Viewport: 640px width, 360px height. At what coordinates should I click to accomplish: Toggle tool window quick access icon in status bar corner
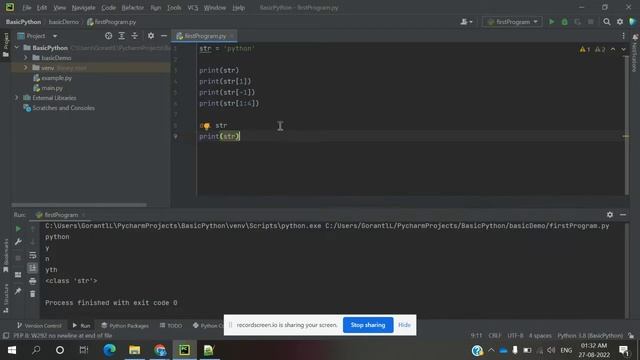pos(6,336)
